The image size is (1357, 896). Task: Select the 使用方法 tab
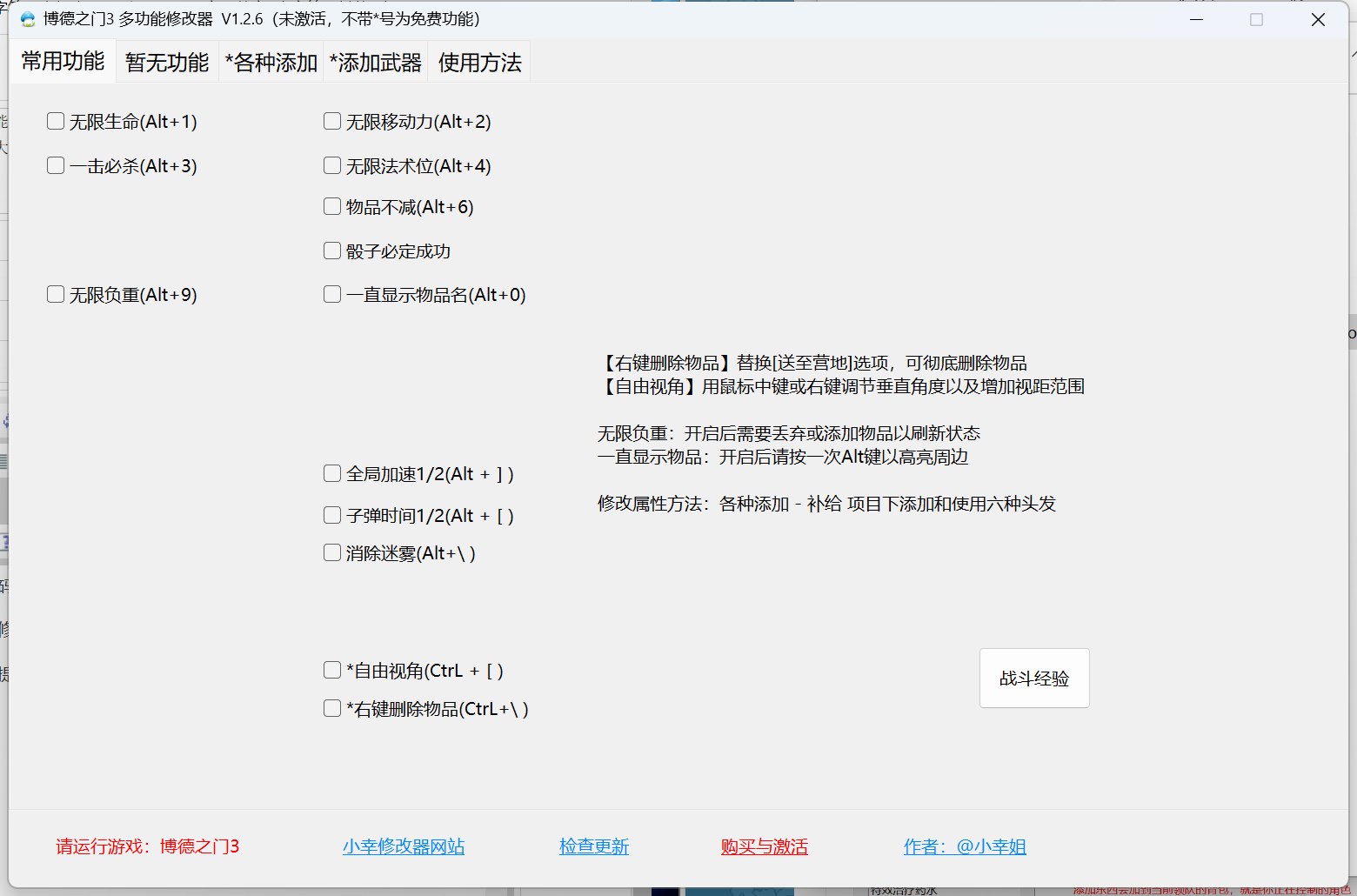(479, 63)
